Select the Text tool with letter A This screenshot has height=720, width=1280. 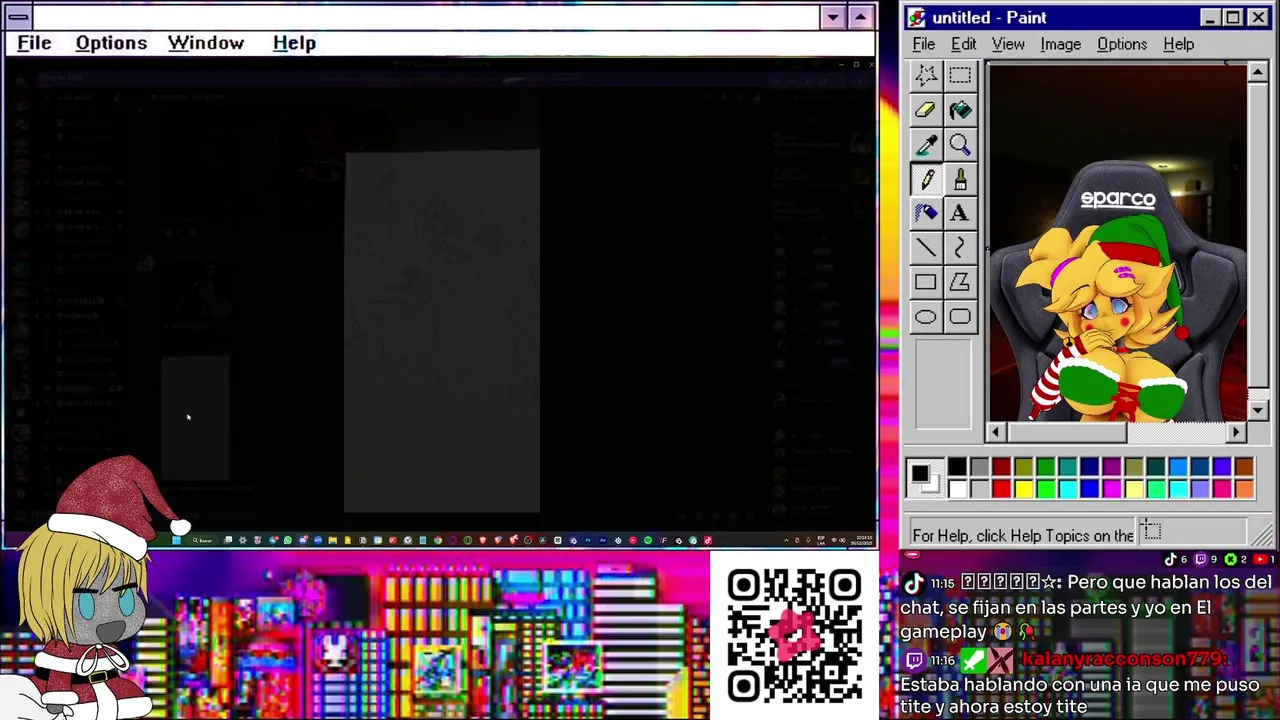click(960, 213)
